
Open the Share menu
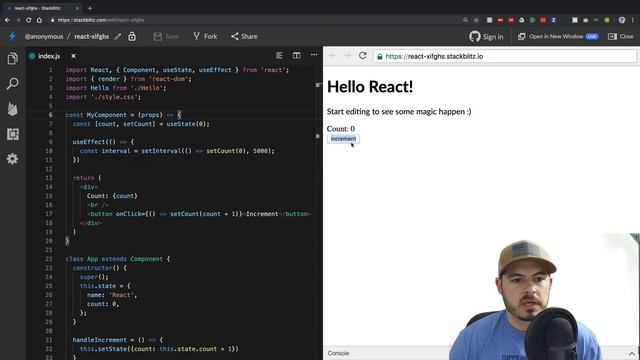pos(244,36)
